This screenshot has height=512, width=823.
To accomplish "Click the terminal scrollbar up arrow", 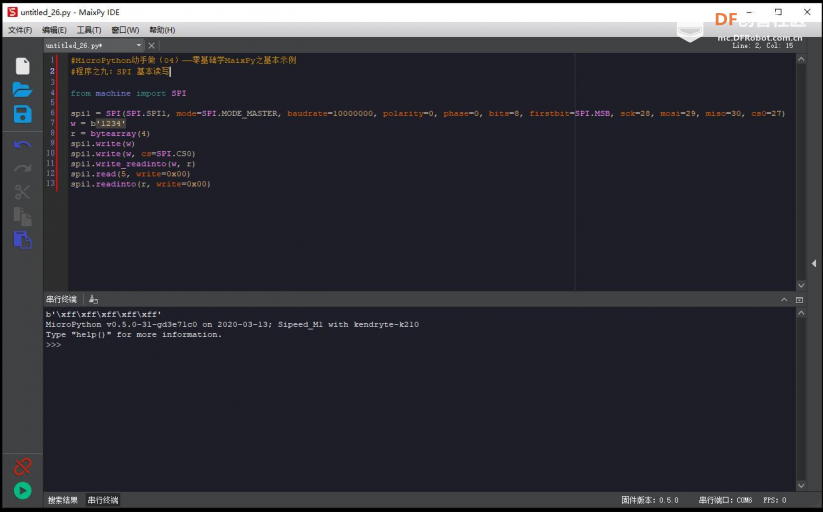I will (x=801, y=313).
